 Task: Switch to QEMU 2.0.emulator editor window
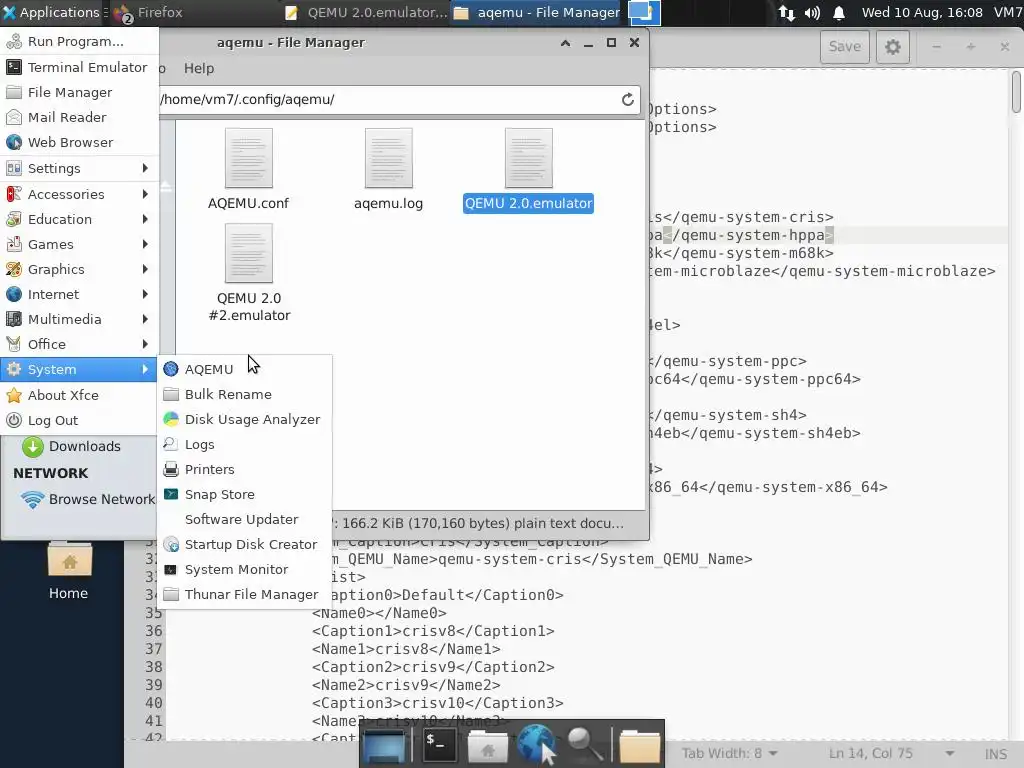click(x=366, y=12)
